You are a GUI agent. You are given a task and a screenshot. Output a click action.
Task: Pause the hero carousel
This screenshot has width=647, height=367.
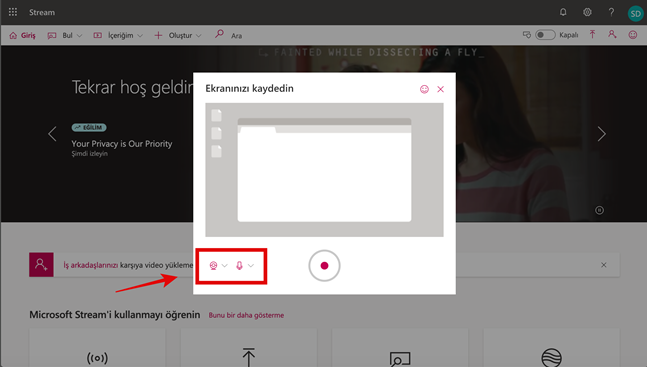tap(600, 211)
